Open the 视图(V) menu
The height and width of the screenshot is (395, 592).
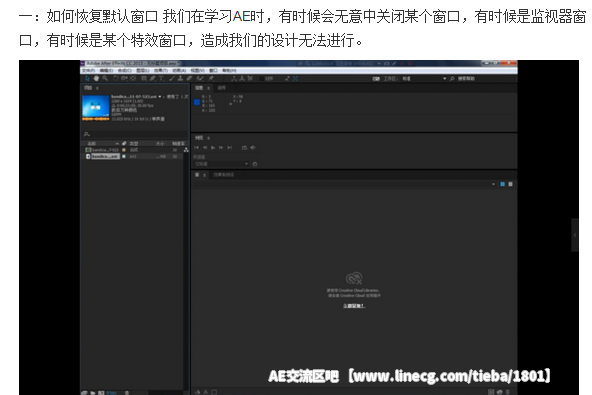coord(197,71)
